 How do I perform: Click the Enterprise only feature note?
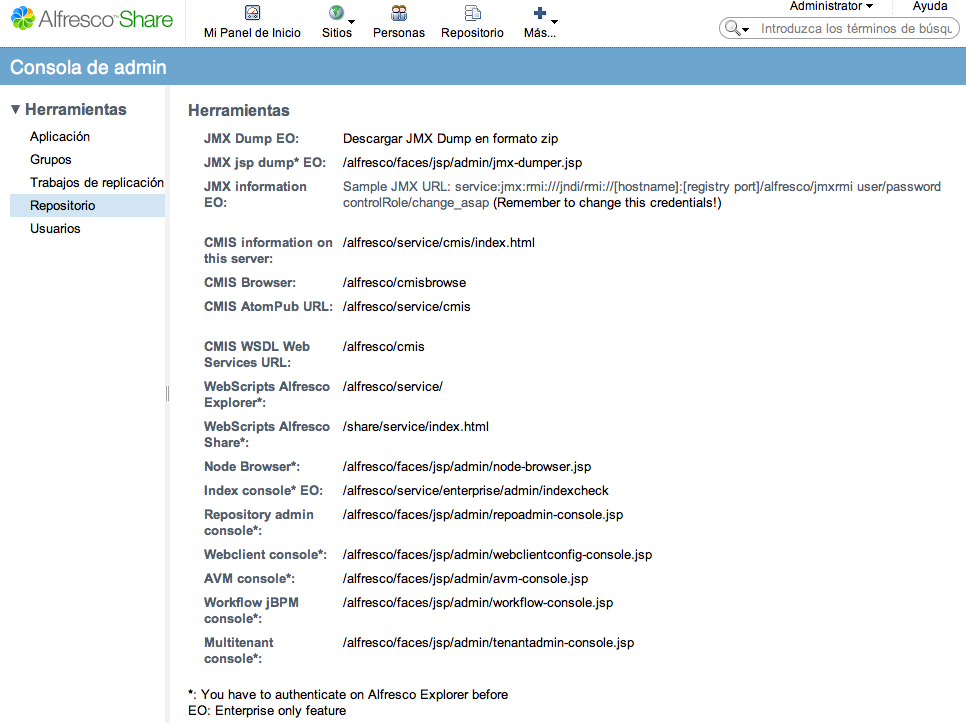point(267,711)
